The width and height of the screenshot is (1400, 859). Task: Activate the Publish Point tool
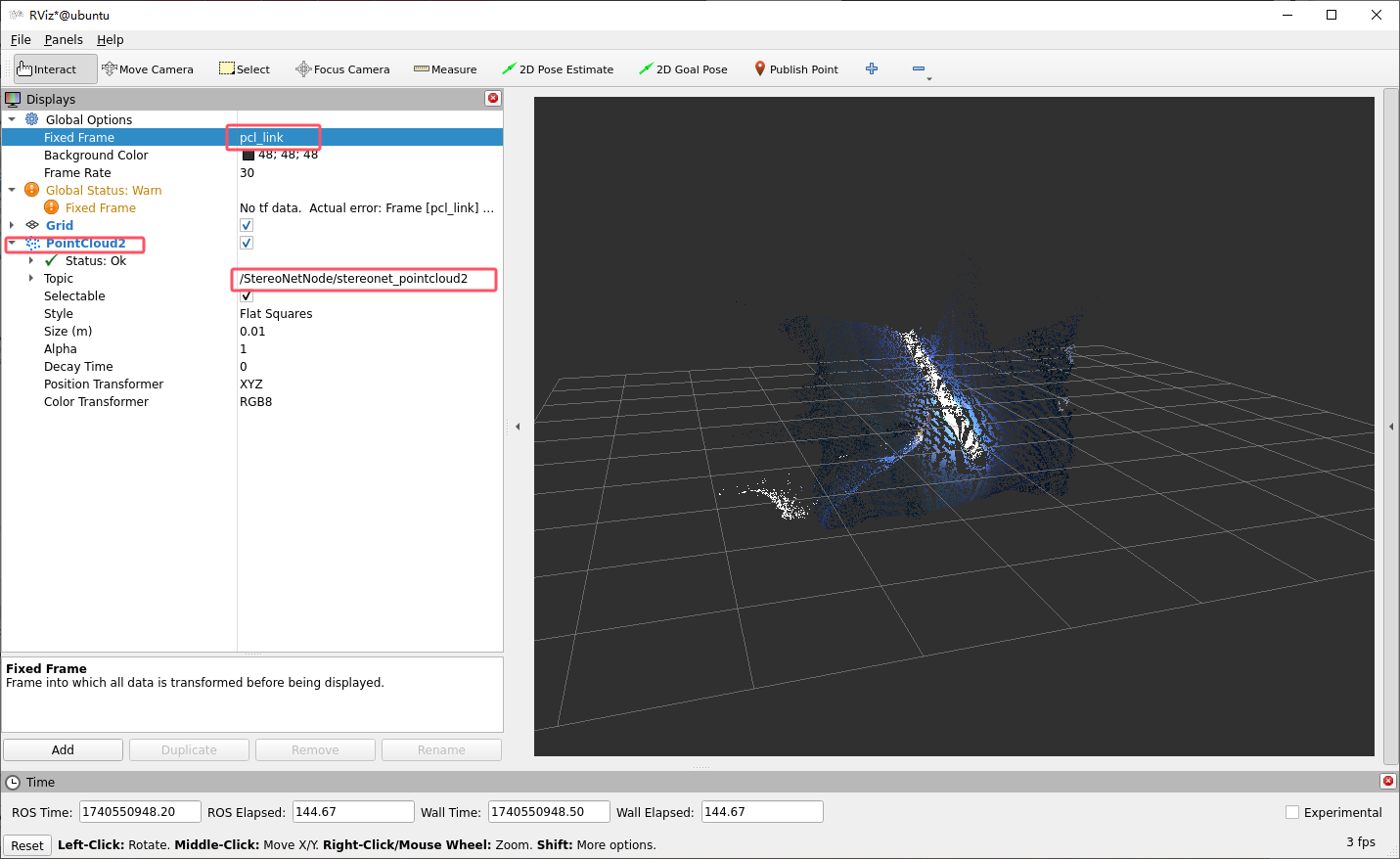796,69
